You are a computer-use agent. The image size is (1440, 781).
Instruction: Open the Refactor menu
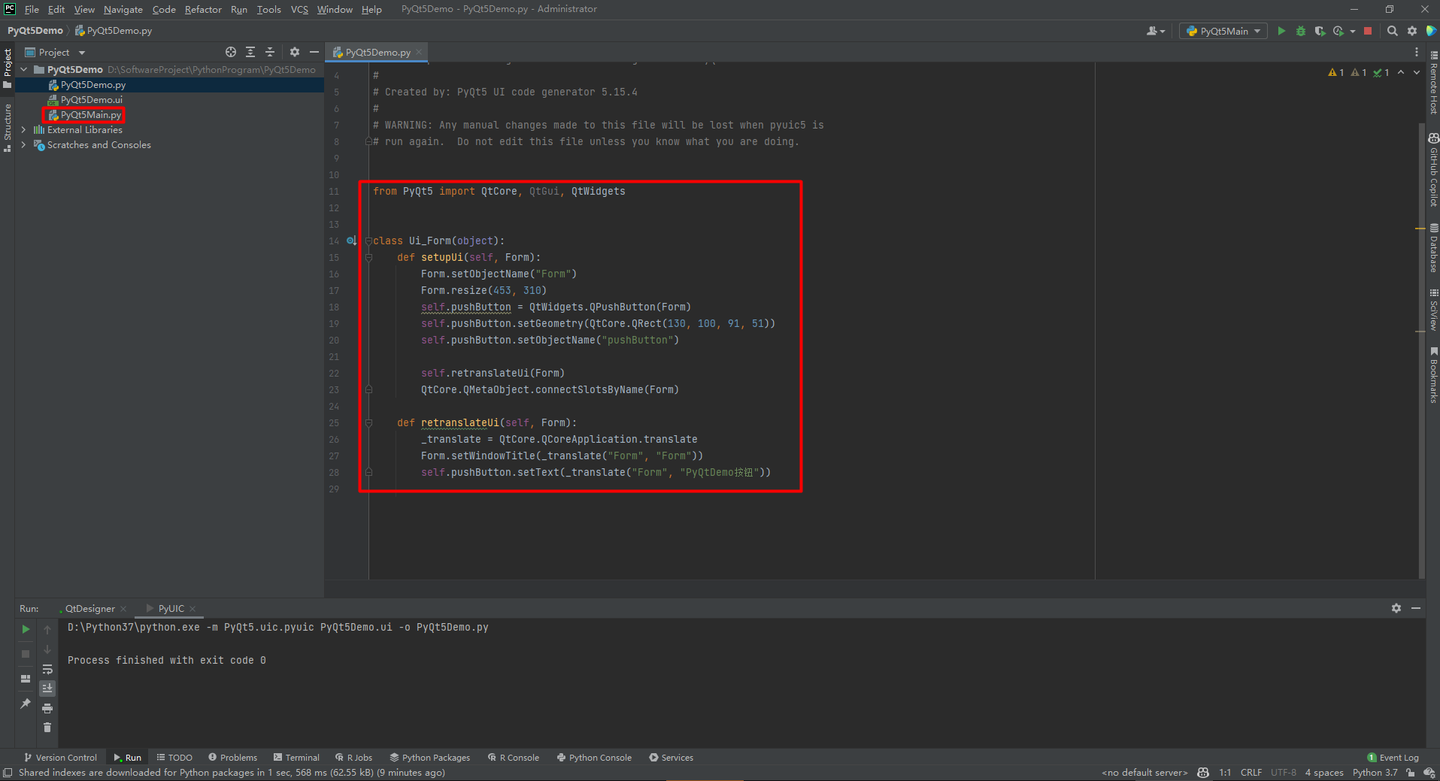pyautogui.click(x=203, y=9)
